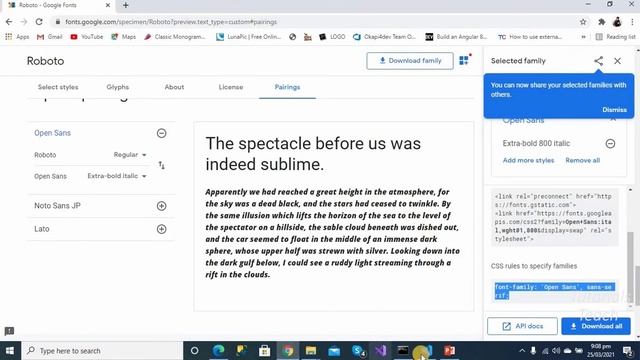Viewport: 640px width, 360px height.
Task: Collapse the Open Sans family in side panel
Action: pyautogui.click(x=613, y=120)
